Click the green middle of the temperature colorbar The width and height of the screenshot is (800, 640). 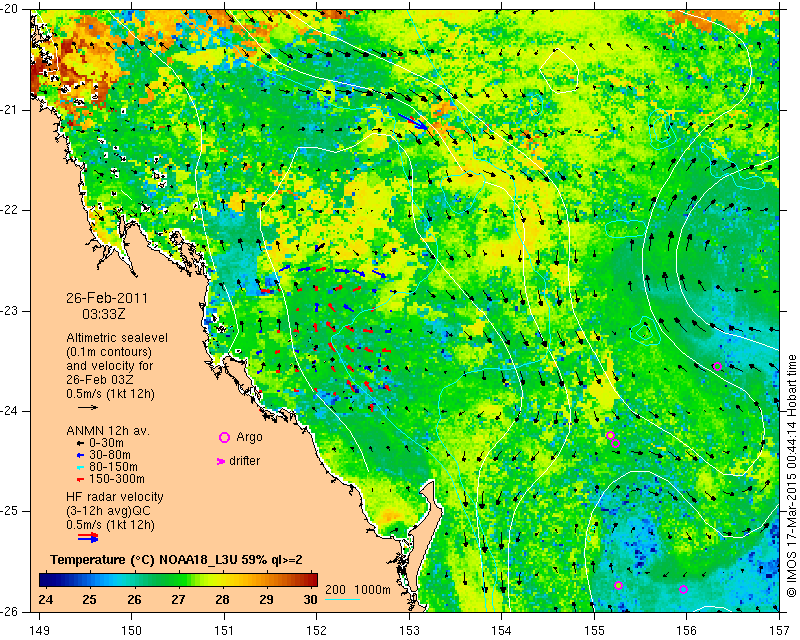click(179, 580)
